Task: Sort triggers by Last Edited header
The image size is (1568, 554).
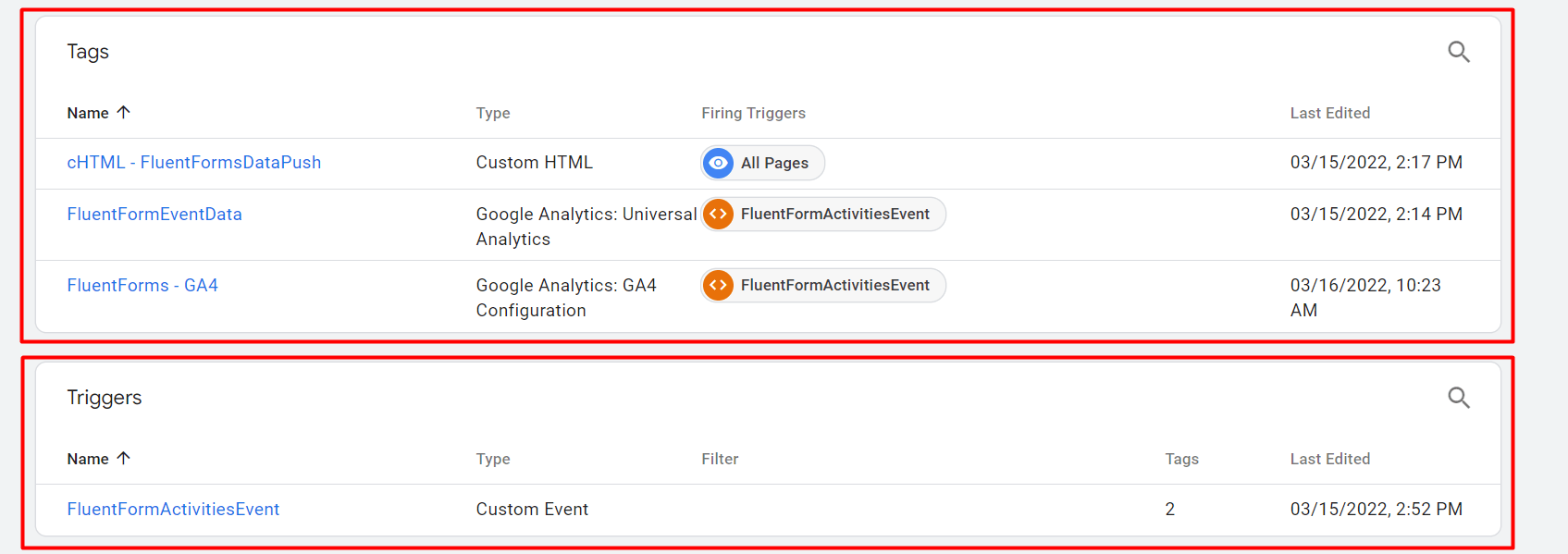Action: pyautogui.click(x=1330, y=459)
